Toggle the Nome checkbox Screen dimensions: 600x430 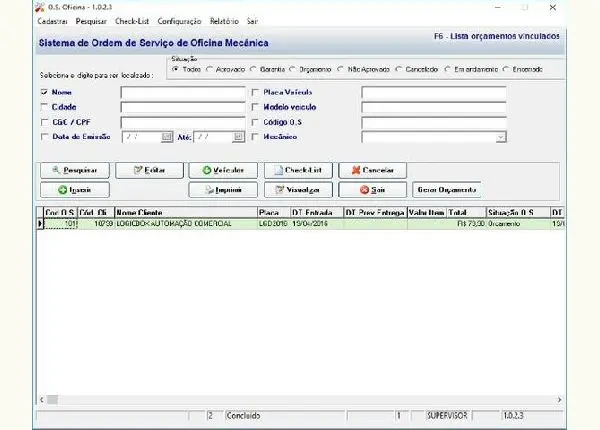pyautogui.click(x=44, y=92)
